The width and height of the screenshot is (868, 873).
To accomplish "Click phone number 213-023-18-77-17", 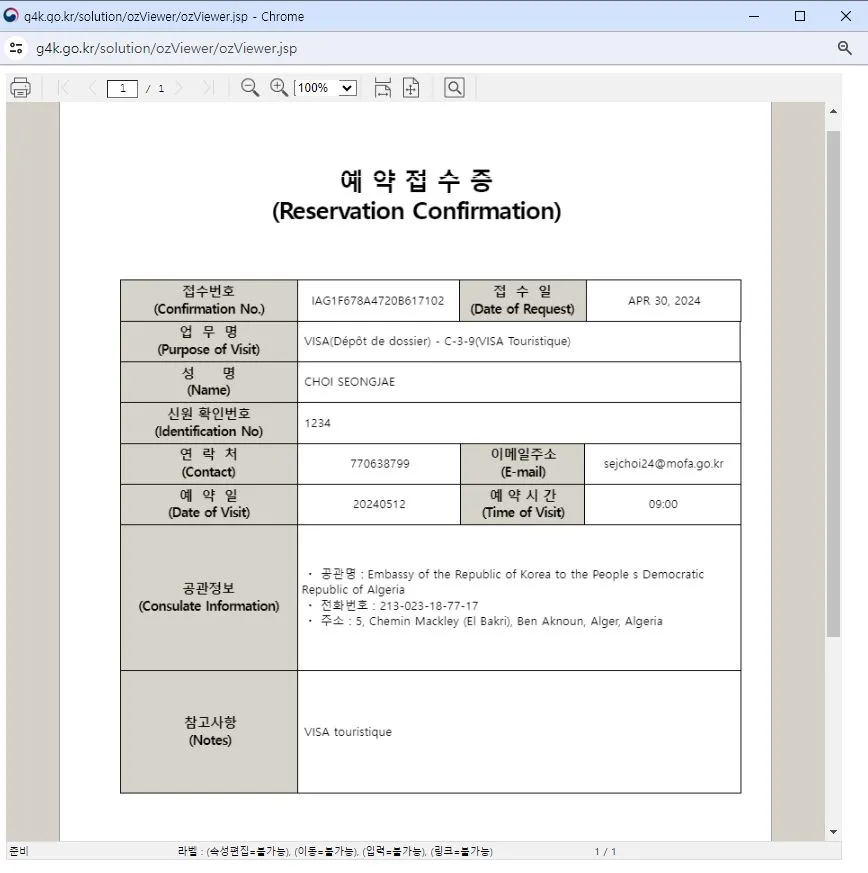I will [x=429, y=606].
